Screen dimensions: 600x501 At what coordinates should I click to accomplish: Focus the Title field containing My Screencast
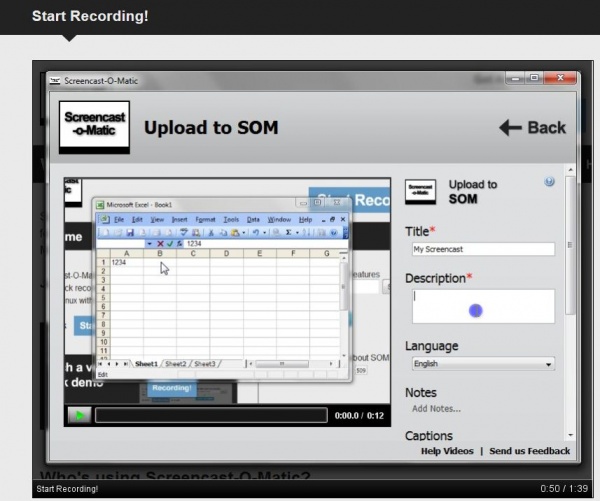[x=483, y=249]
